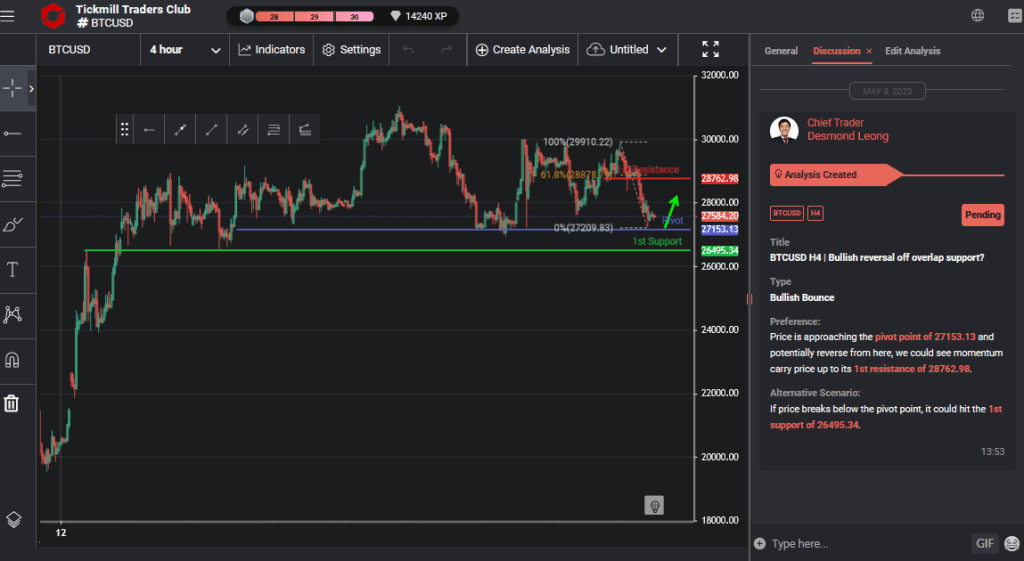Image resolution: width=1024 pixels, height=561 pixels.
Task: Select the Text tool
Action: tap(12, 269)
